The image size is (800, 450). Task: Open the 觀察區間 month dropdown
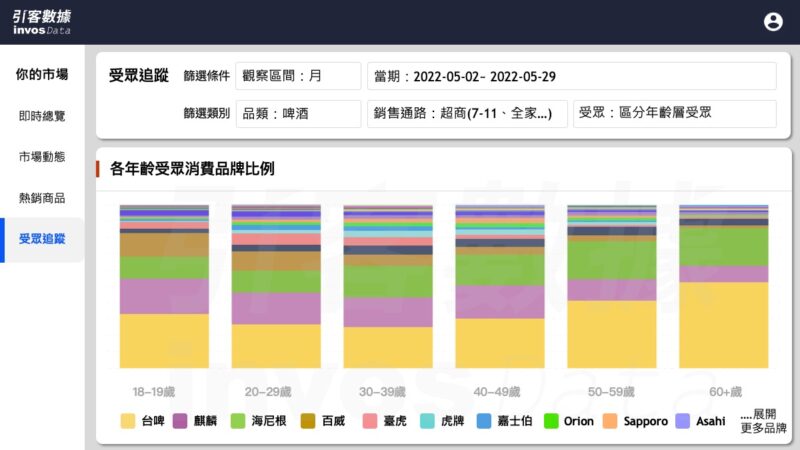pyautogui.click(x=298, y=76)
